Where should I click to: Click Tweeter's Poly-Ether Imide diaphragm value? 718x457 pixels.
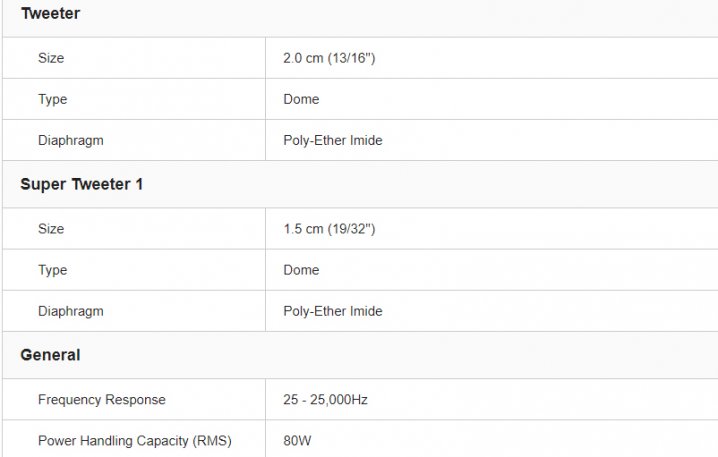(333, 140)
